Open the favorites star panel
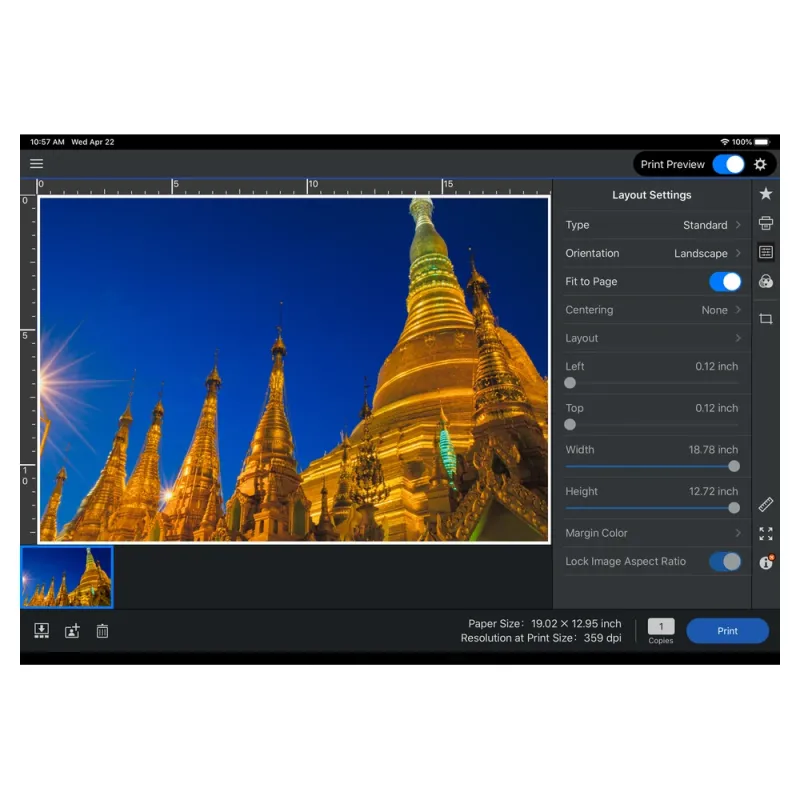Image resolution: width=800 pixels, height=800 pixels. point(766,194)
